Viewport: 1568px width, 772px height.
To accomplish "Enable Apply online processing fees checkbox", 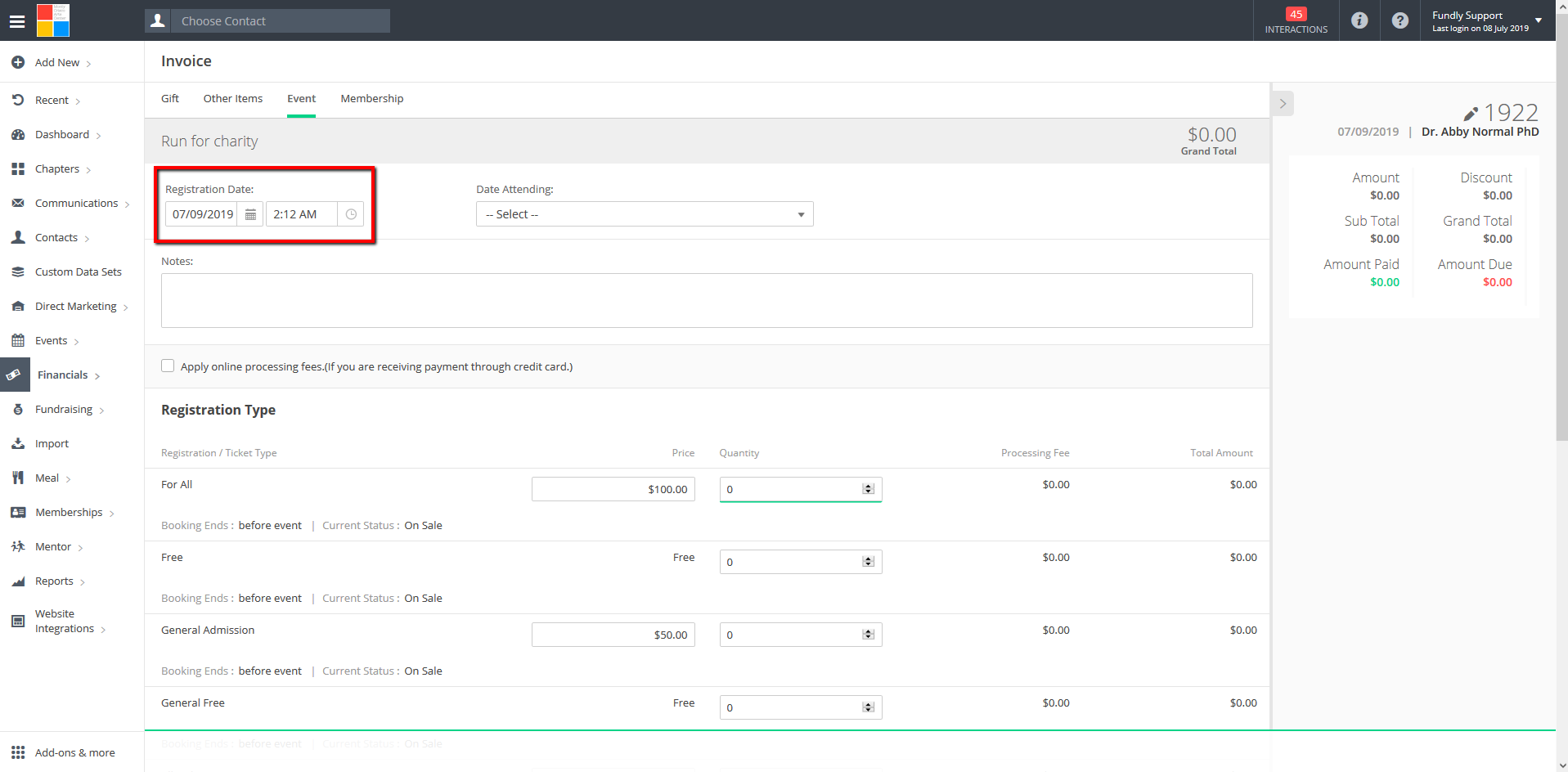I will coord(168,366).
